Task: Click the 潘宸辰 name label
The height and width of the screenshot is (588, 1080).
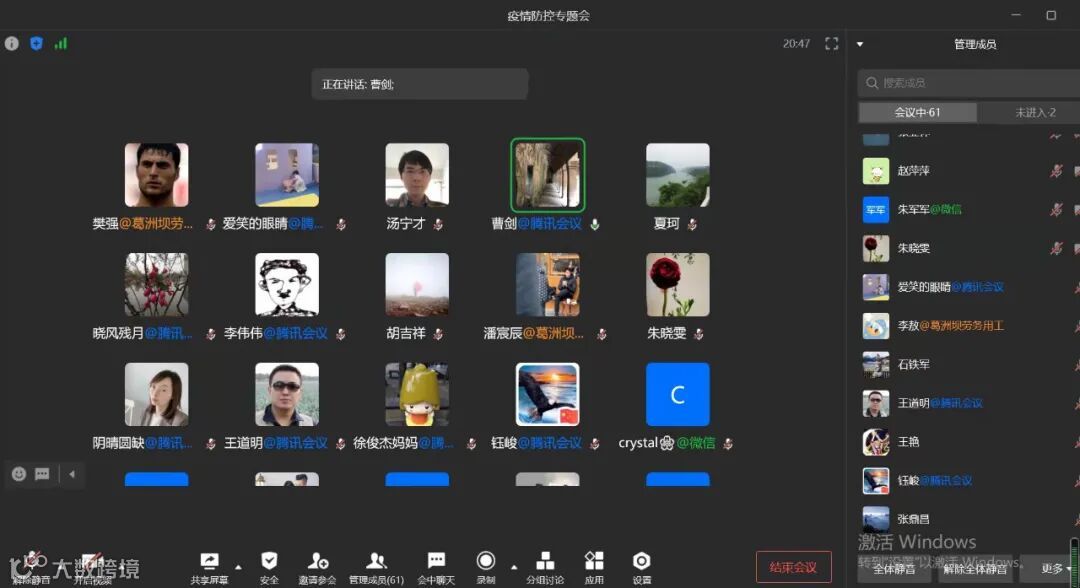Action: pyautogui.click(x=533, y=334)
